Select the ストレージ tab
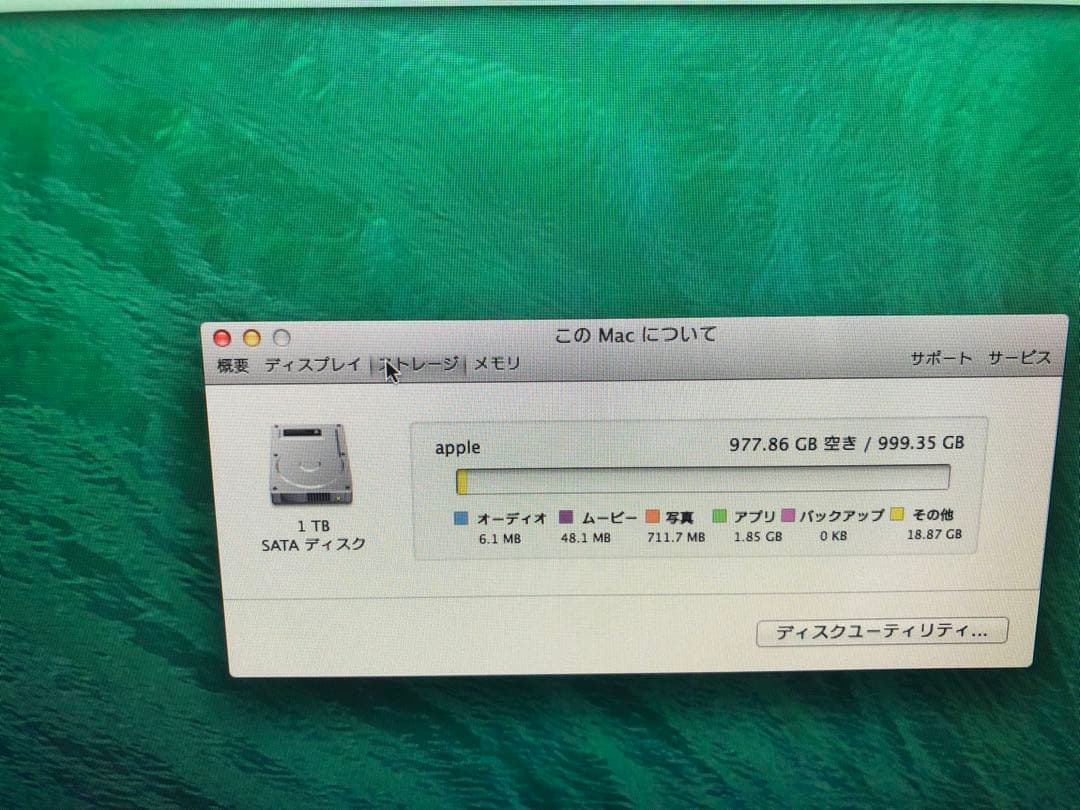Screen dimensions: 1080x810 pos(419,364)
